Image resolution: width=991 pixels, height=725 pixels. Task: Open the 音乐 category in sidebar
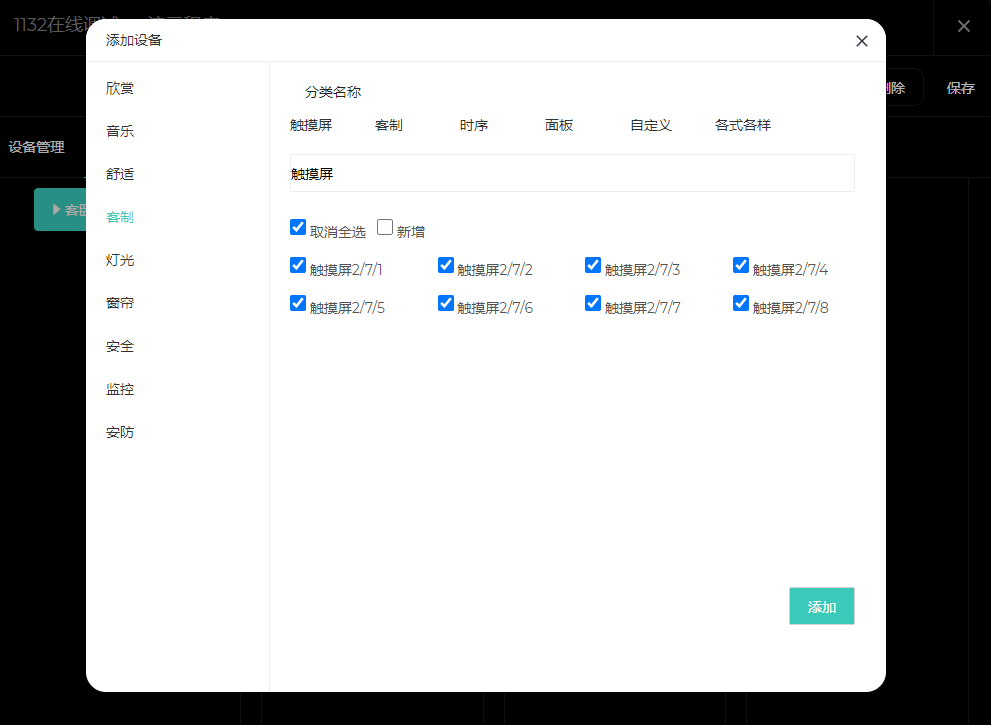(120, 131)
